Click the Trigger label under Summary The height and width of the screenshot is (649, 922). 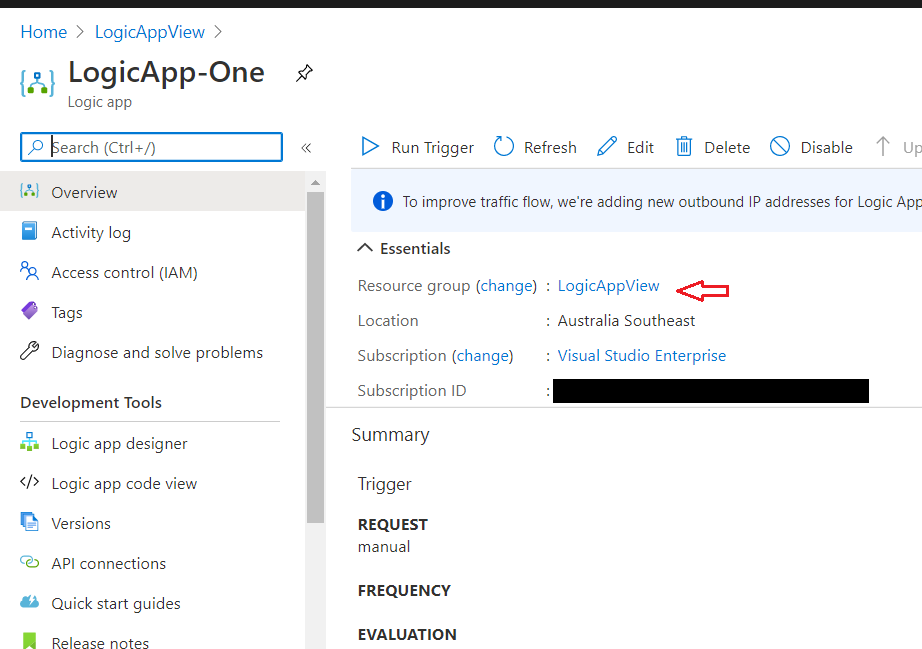pyautogui.click(x=385, y=484)
